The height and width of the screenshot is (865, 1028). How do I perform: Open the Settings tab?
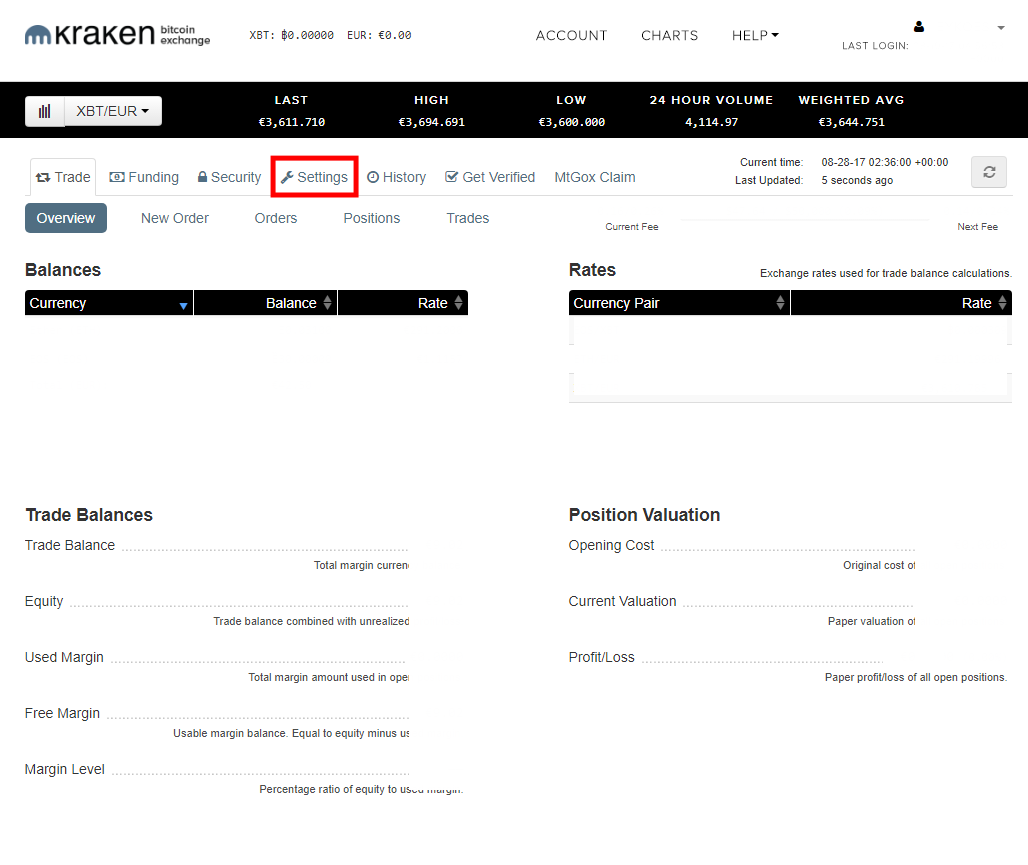click(314, 177)
